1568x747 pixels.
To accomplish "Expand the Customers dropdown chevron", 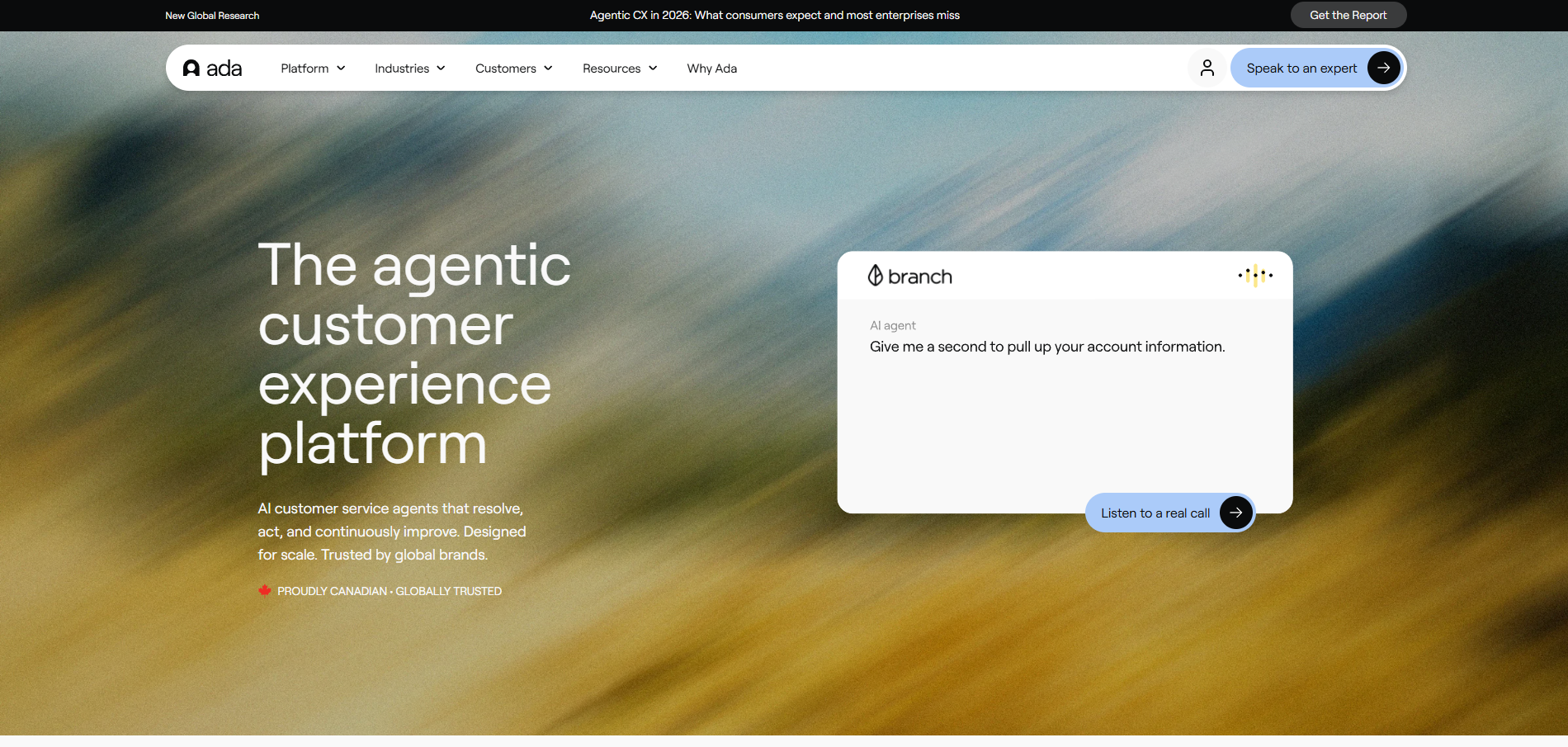I will pos(548,68).
